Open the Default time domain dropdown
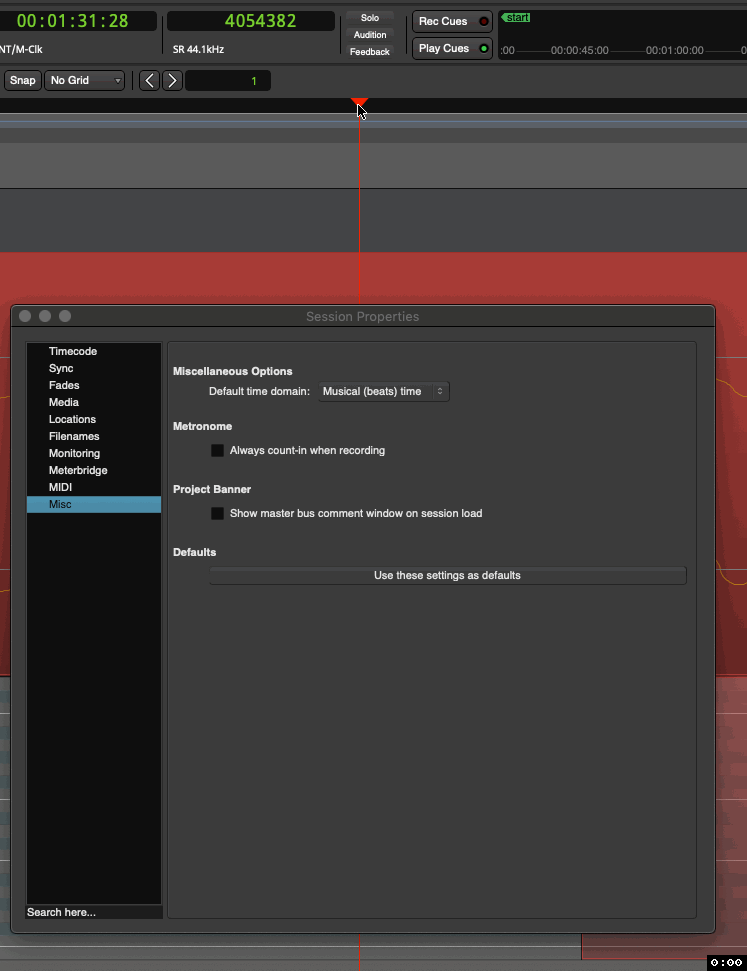Viewport: 747px width, 971px height. (383, 392)
